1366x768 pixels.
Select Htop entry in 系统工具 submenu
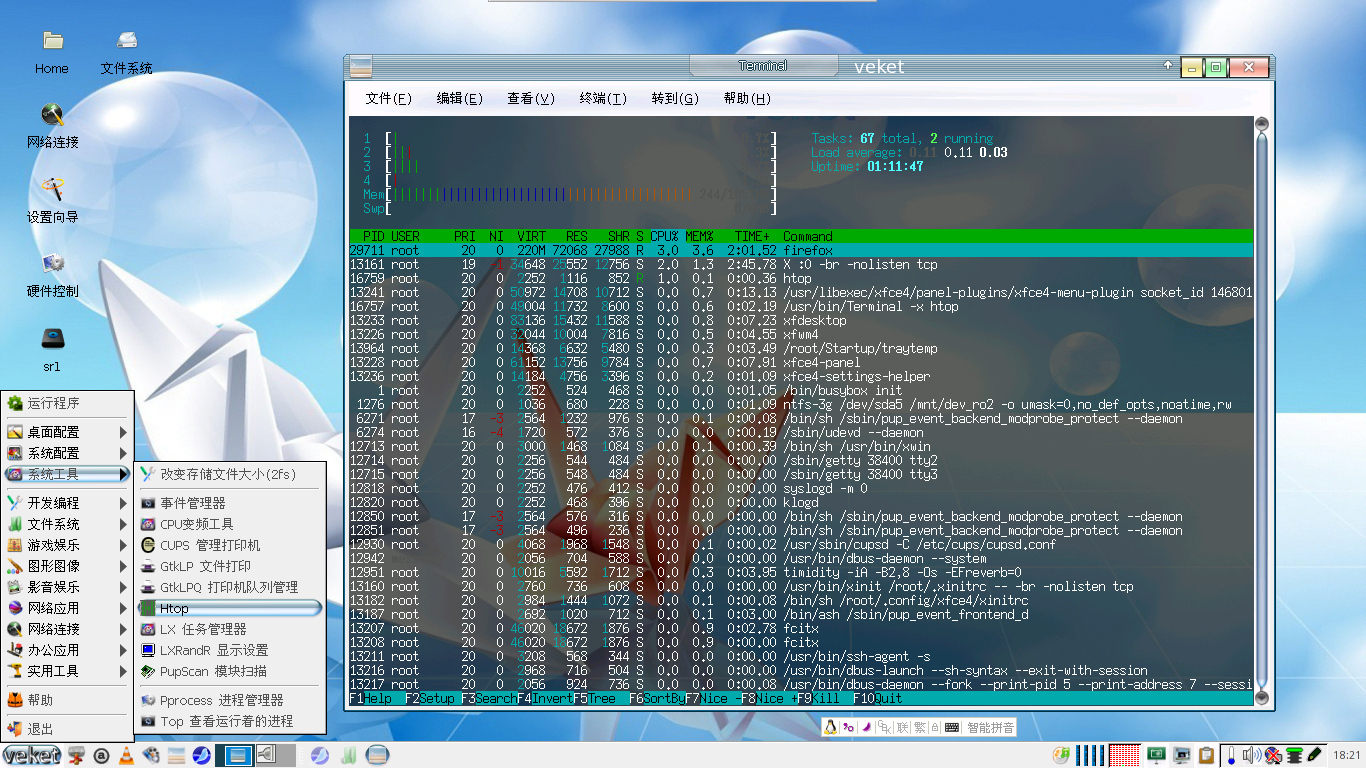230,608
